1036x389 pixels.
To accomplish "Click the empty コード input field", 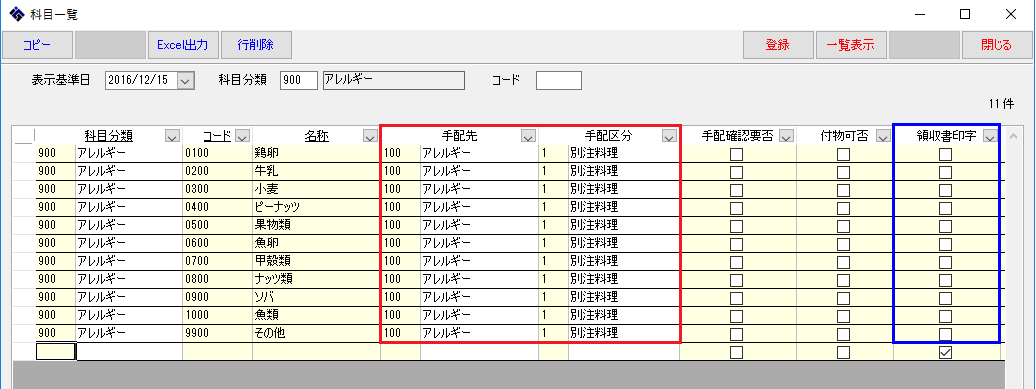I will (558, 81).
